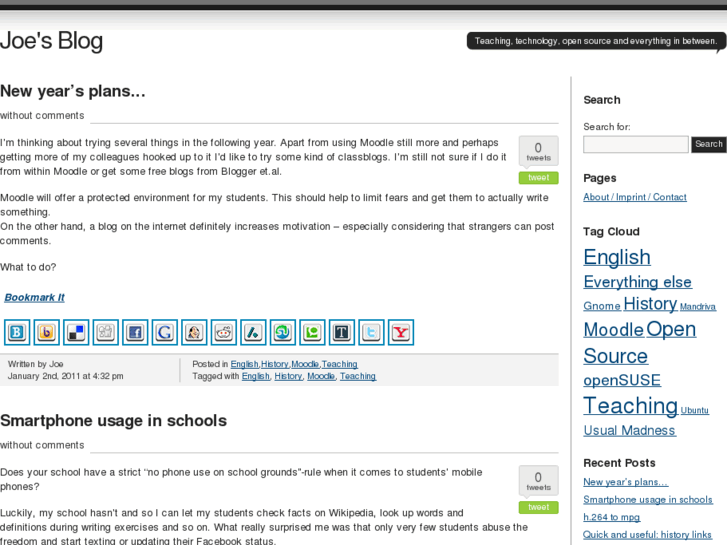Share the post on StumbleUpon

click(x=283, y=332)
